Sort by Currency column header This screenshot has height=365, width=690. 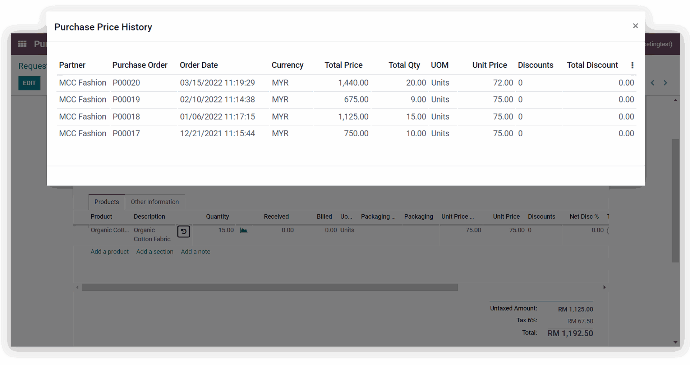(x=287, y=65)
